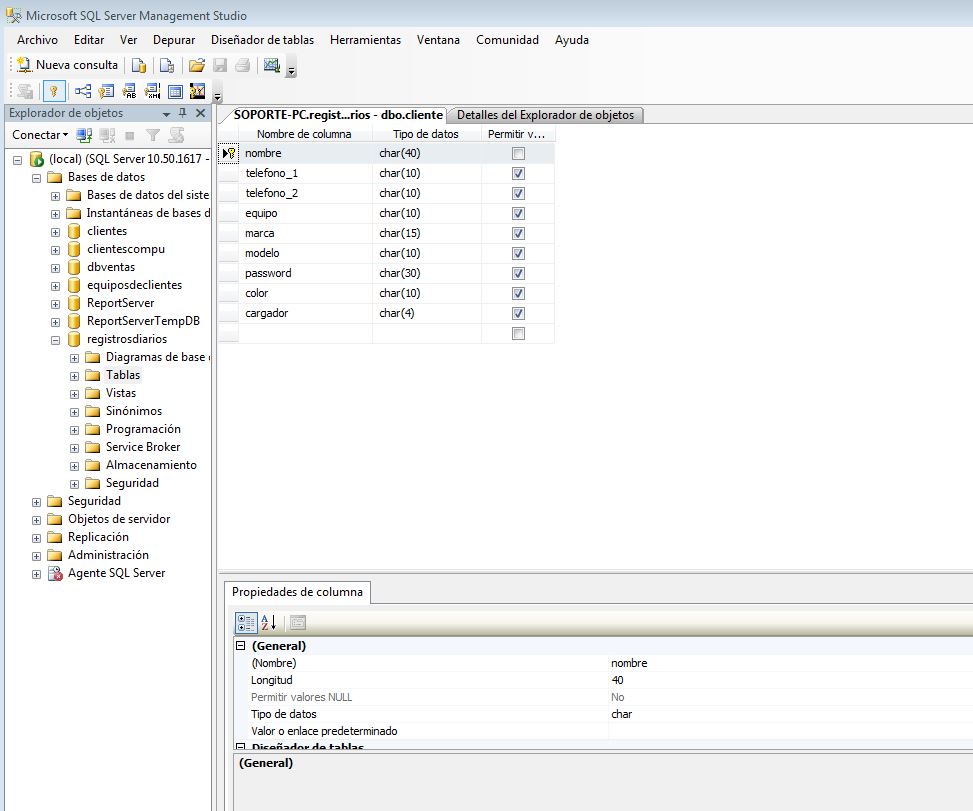973x811 pixels.
Task: Collapse the (General) properties section
Action: coord(241,645)
